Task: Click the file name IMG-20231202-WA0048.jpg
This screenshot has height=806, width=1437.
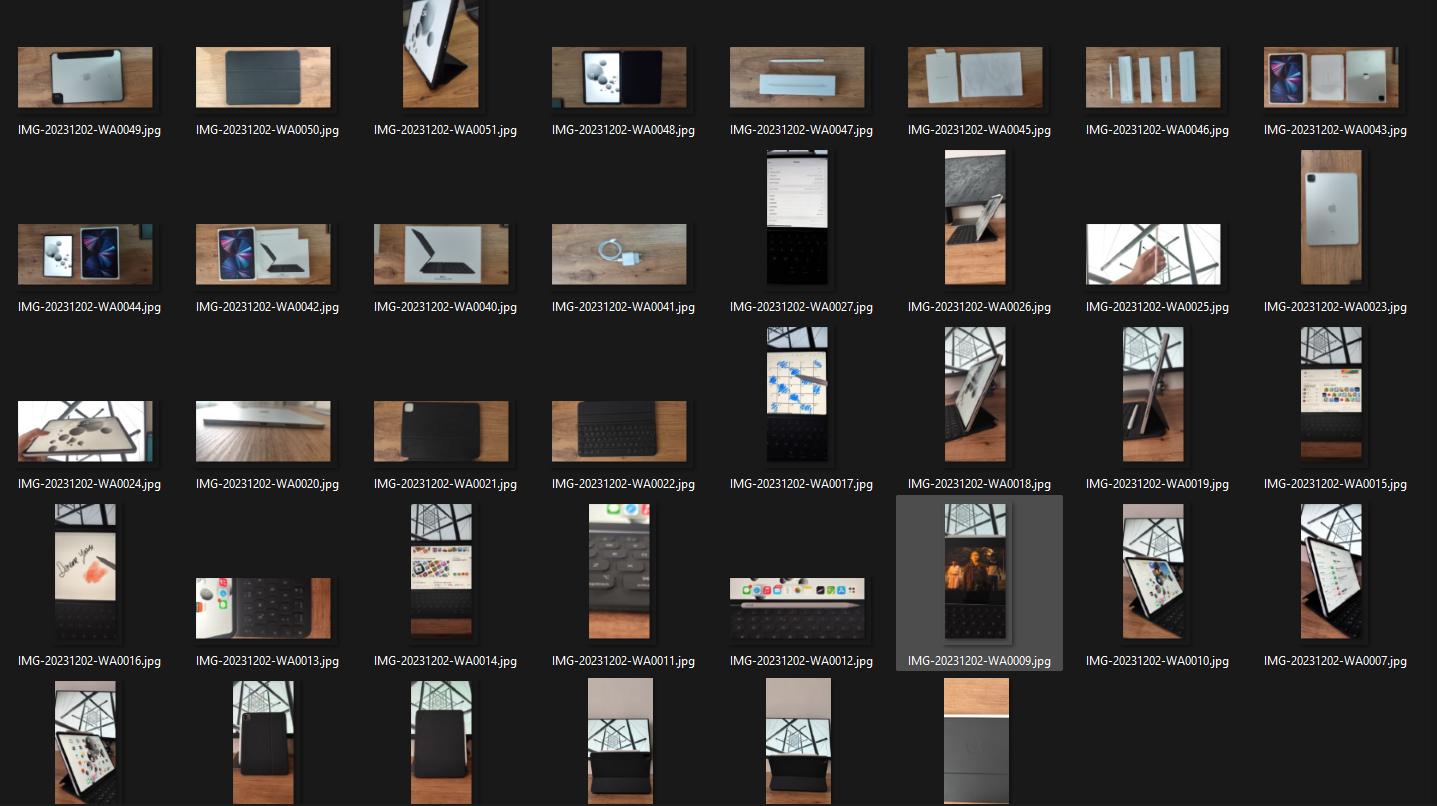Action: [623, 130]
